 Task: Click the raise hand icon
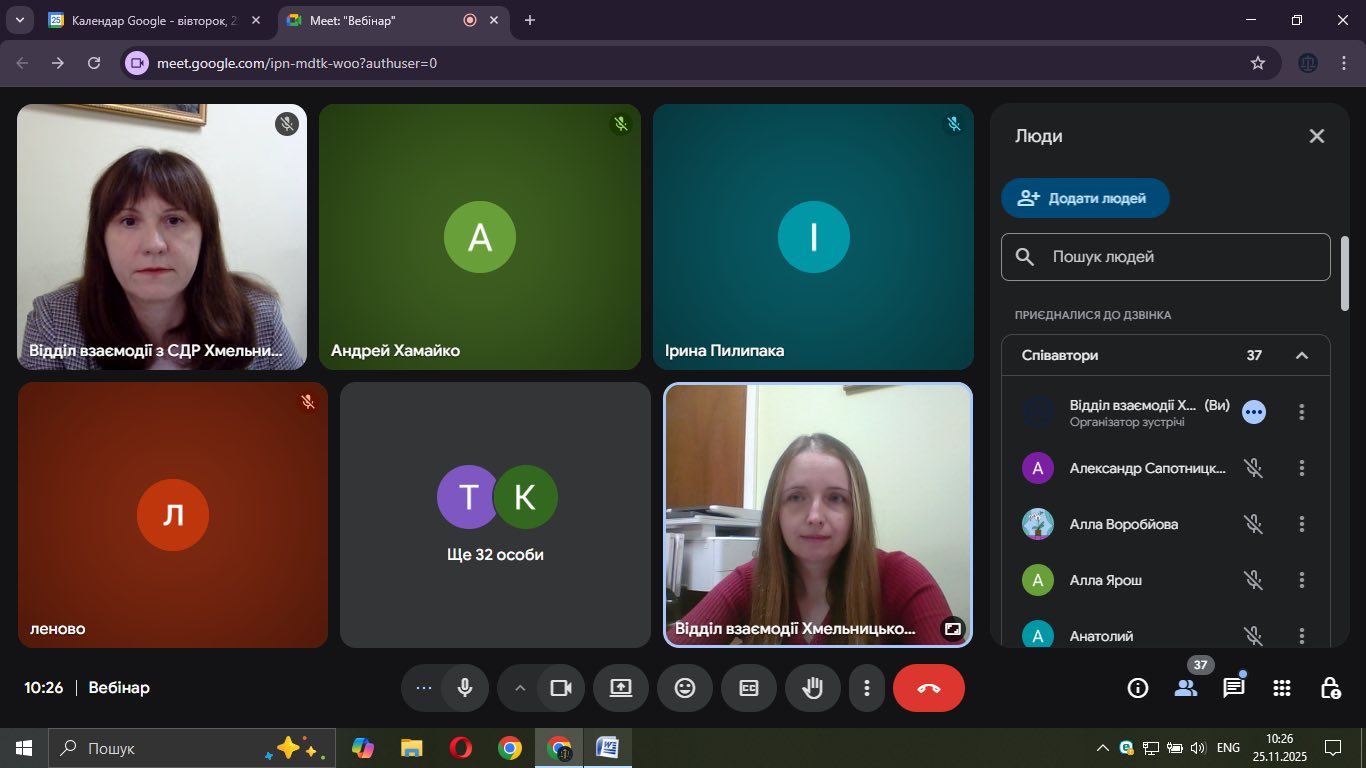point(812,688)
